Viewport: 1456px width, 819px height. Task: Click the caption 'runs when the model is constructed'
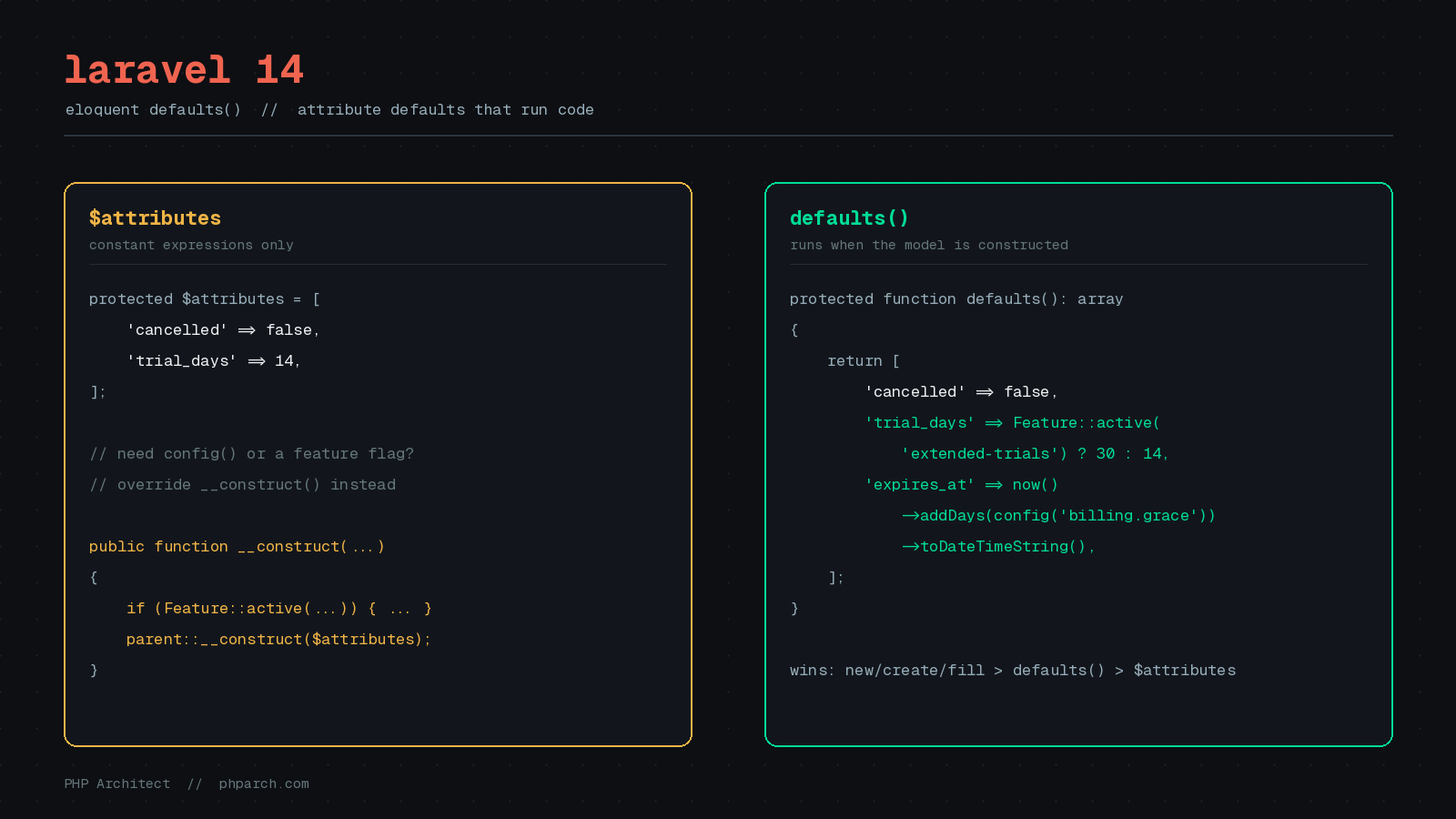point(929,245)
